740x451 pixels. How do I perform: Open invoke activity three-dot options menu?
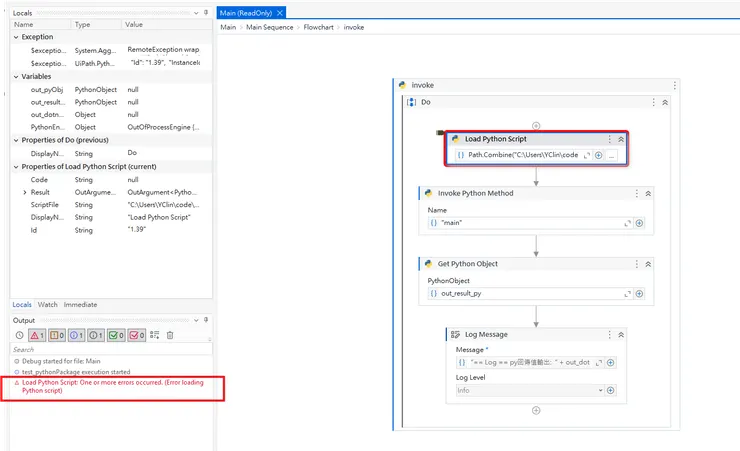(x=675, y=85)
